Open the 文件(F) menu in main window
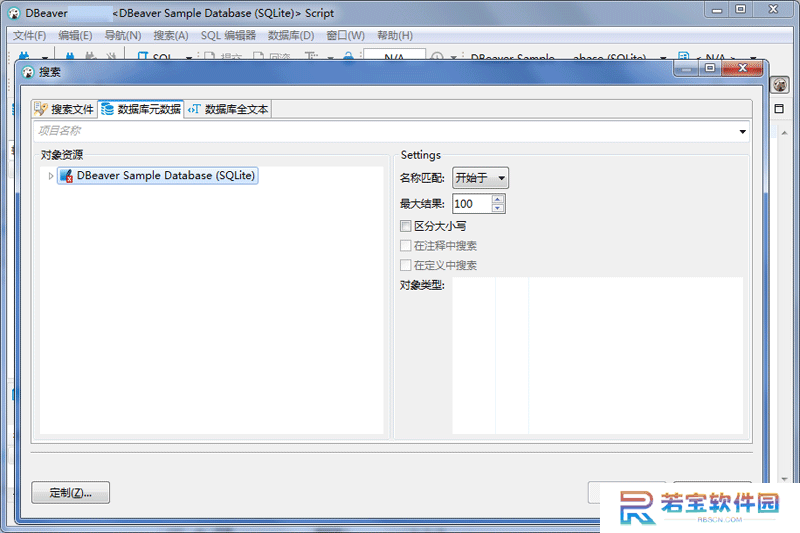 pyautogui.click(x=30, y=36)
